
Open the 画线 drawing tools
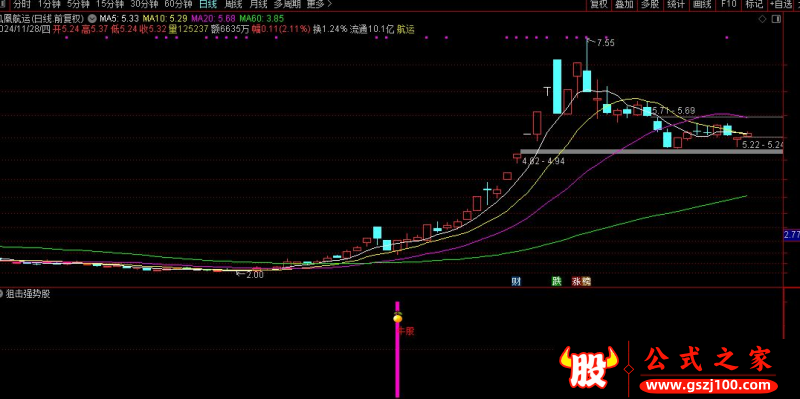pos(703,5)
